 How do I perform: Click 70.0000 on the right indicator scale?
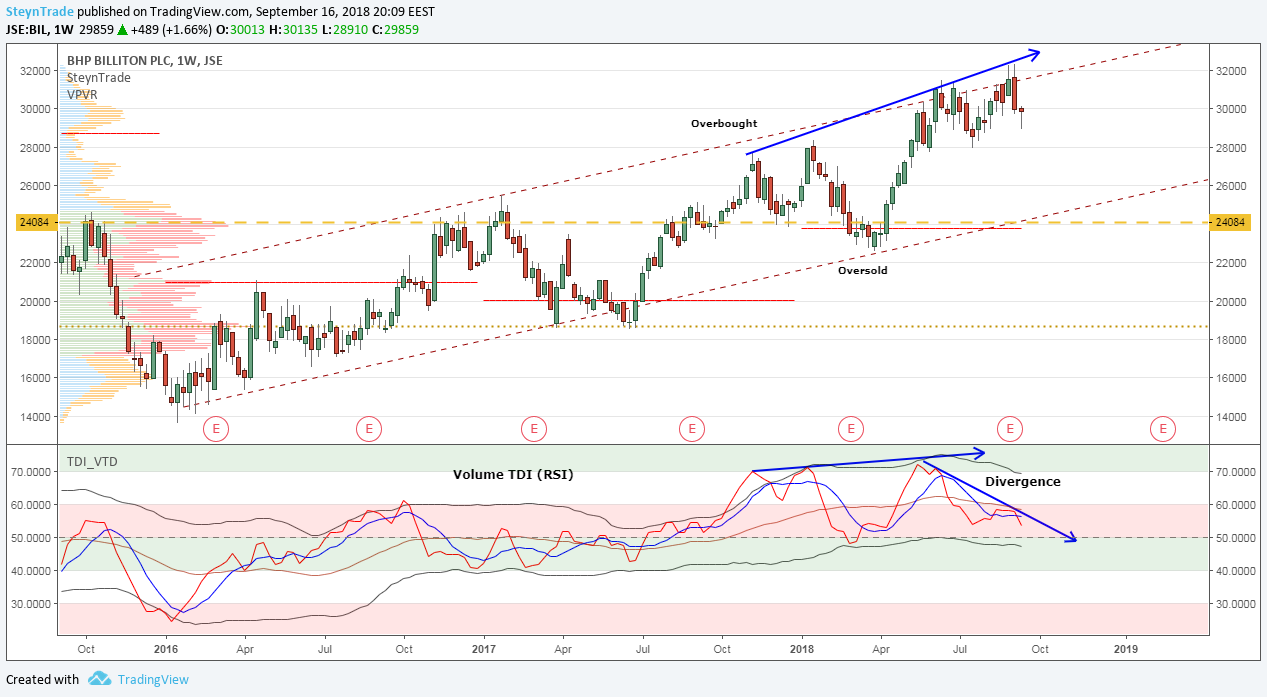(x=1236, y=471)
